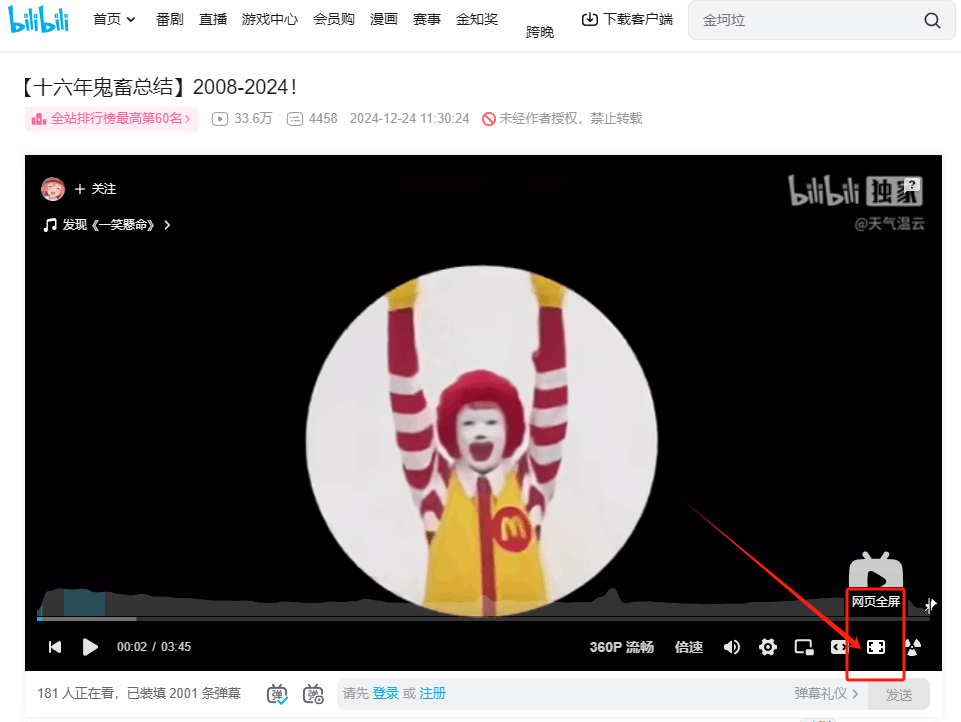Enable picture-in-picture mode icon
Viewport: 961px width, 722px height.
point(803,647)
